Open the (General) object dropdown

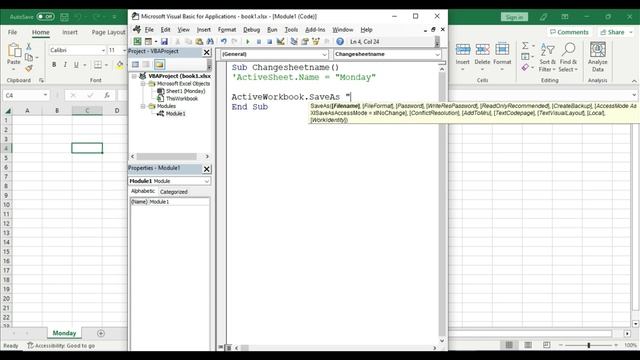pyautogui.click(x=324, y=54)
